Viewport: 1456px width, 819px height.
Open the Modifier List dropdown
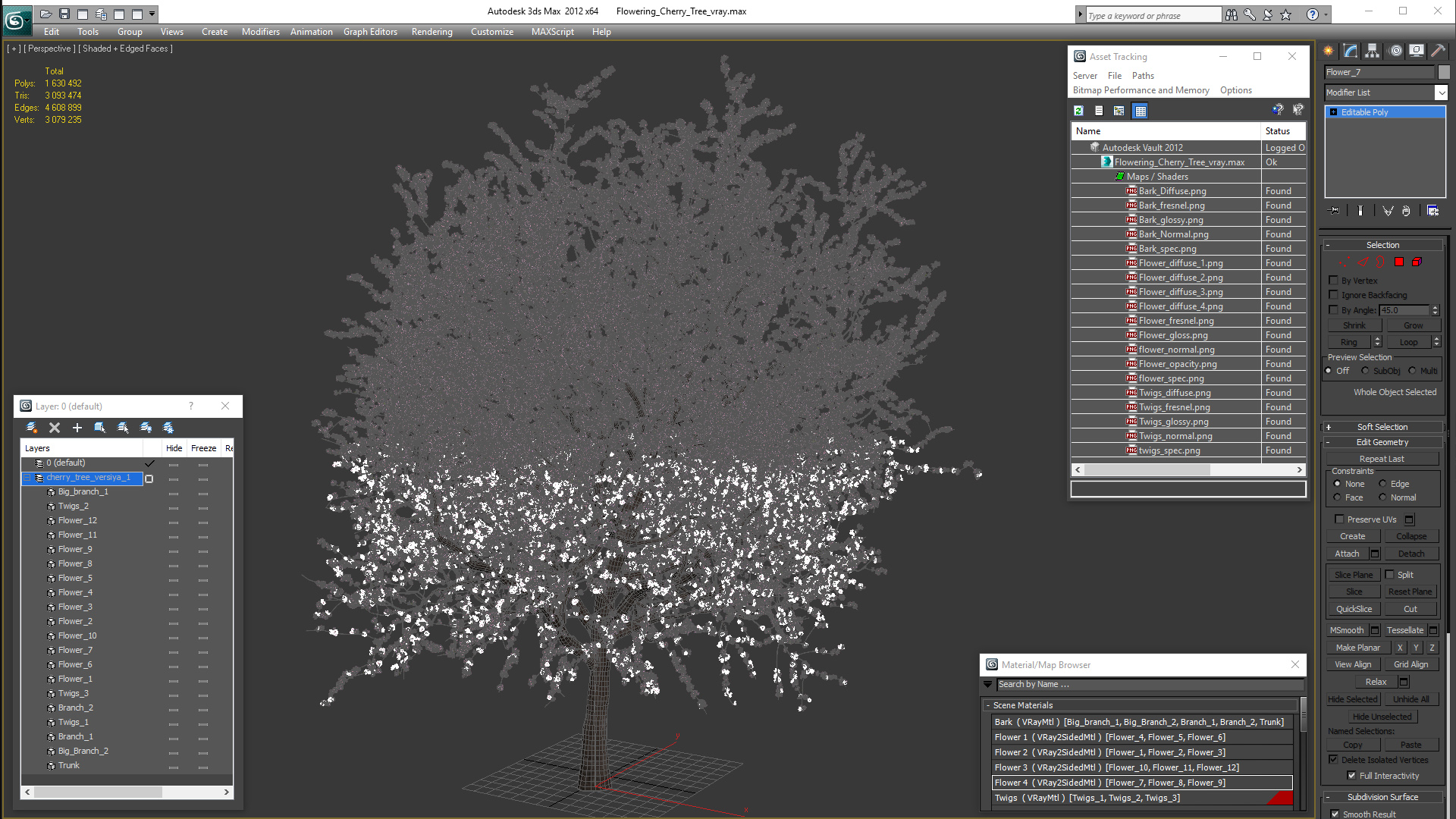pyautogui.click(x=1441, y=93)
